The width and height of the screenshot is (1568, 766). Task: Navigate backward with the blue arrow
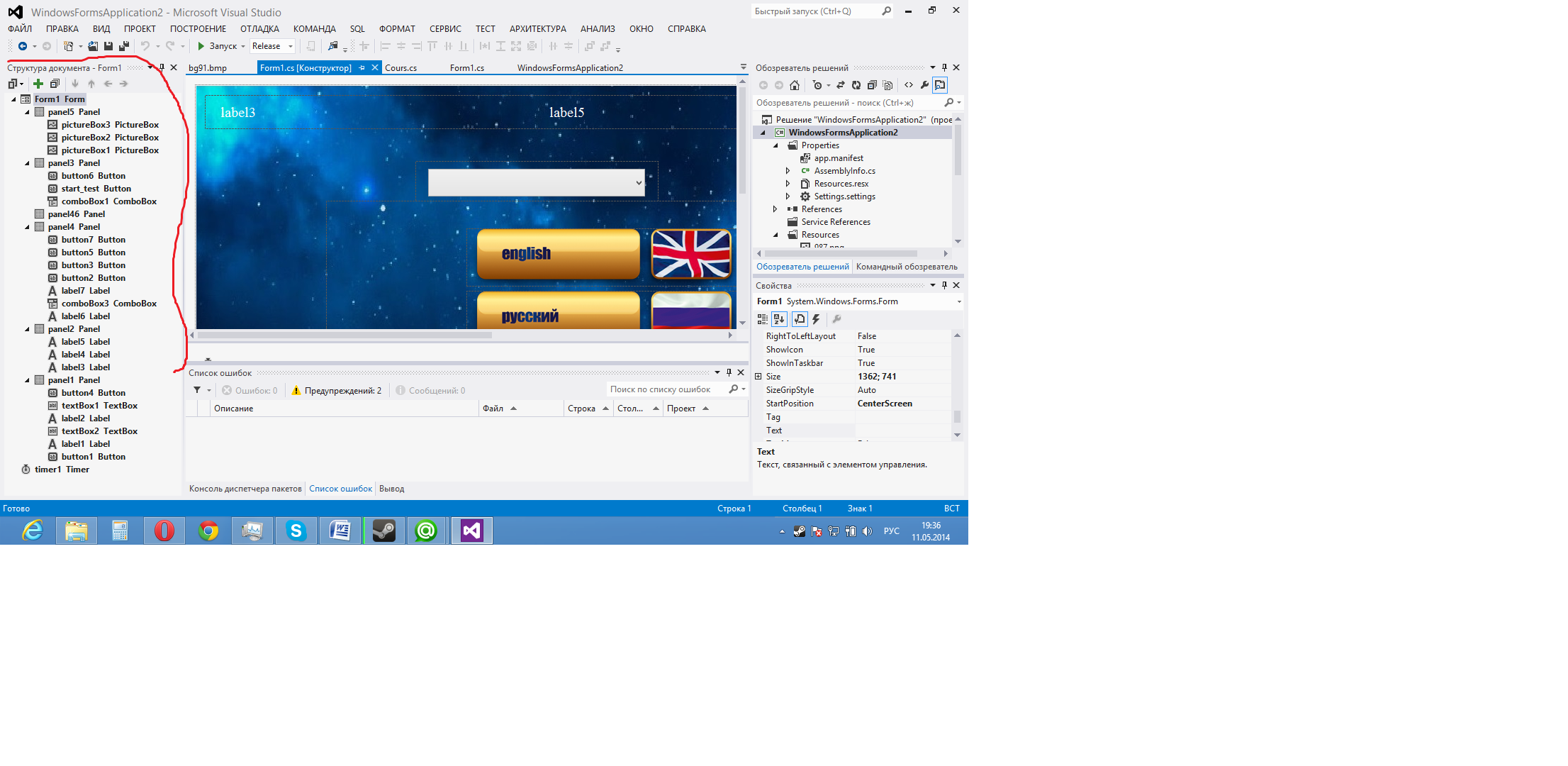click(23, 46)
